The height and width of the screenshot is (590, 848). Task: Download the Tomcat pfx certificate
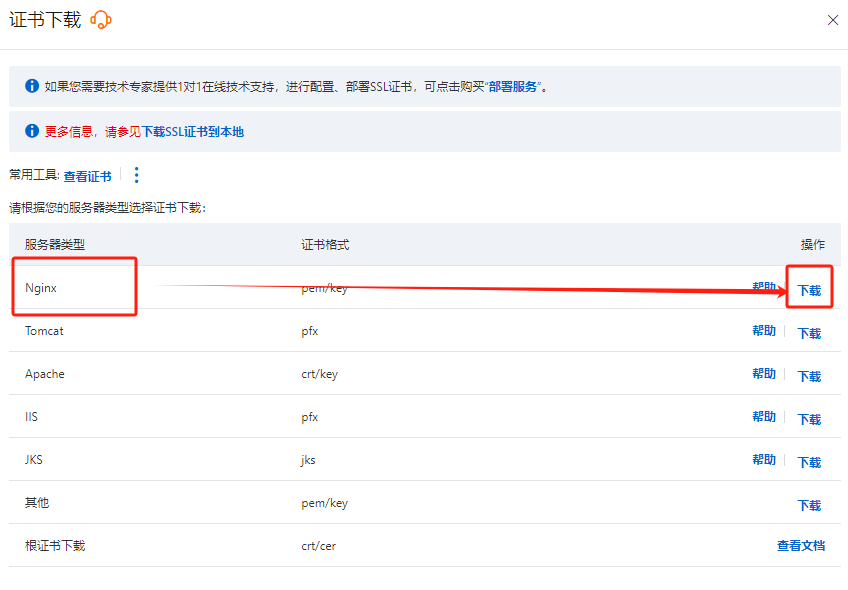[809, 334]
